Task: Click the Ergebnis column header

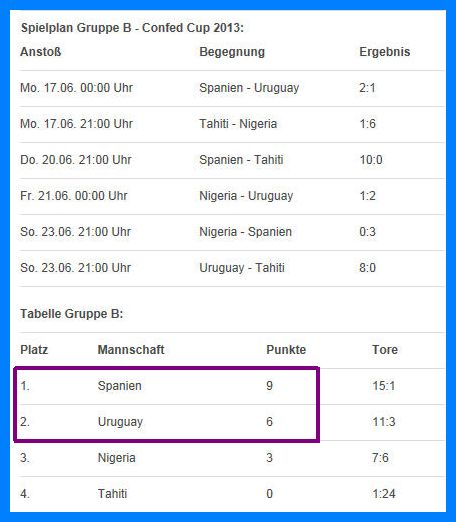Action: [x=385, y=52]
